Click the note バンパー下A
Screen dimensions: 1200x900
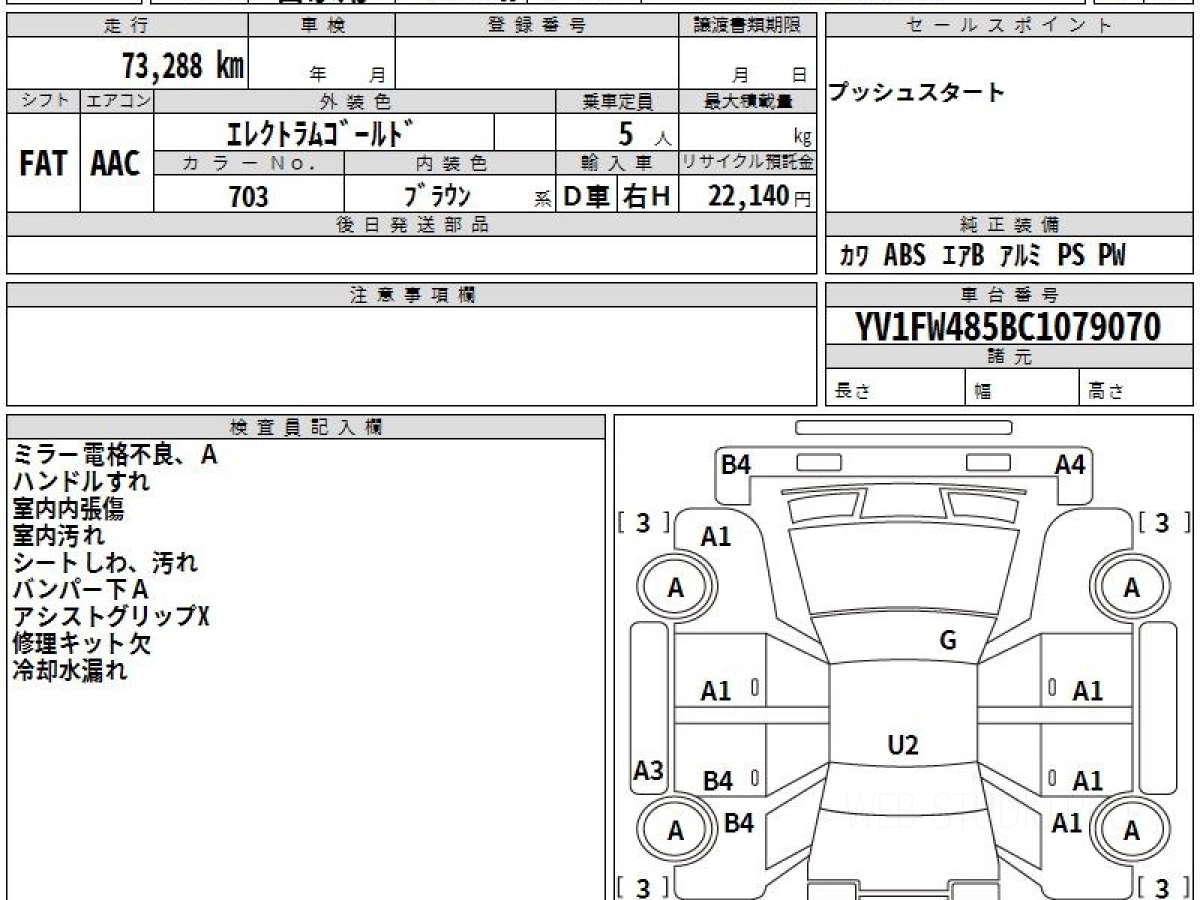click(x=81, y=590)
